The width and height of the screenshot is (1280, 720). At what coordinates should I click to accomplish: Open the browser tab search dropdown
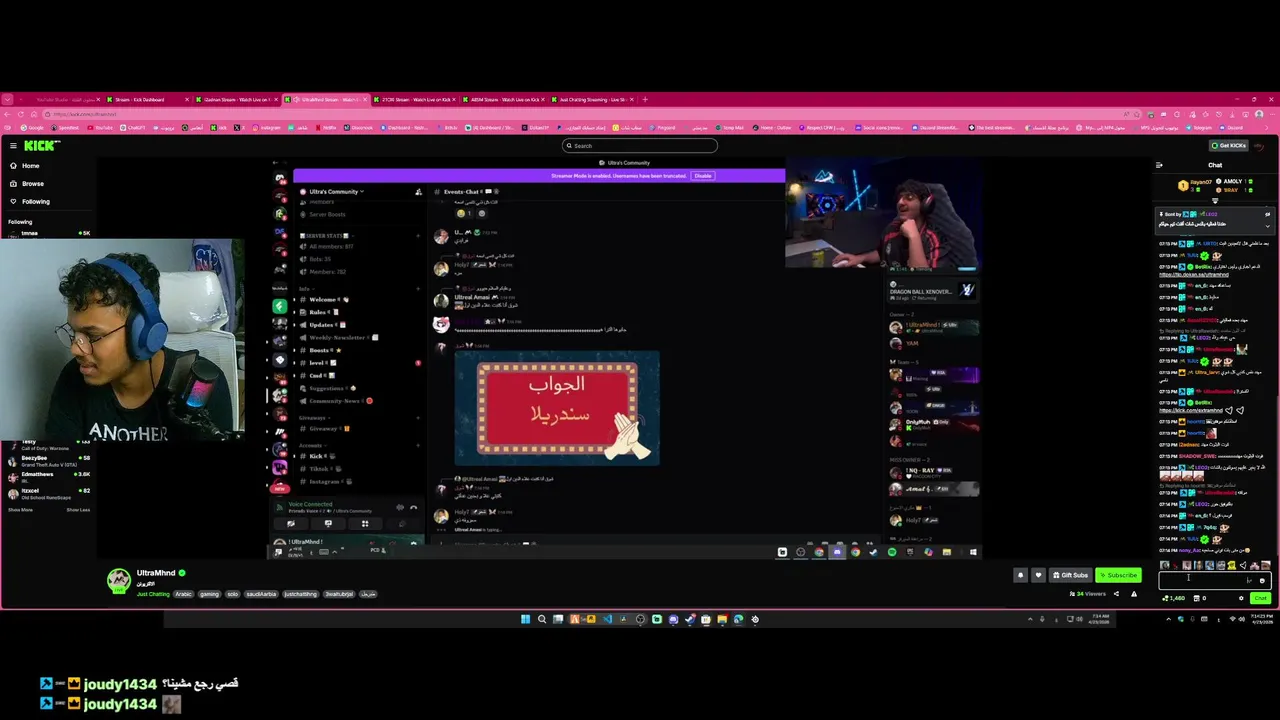pyautogui.click(x=8, y=99)
